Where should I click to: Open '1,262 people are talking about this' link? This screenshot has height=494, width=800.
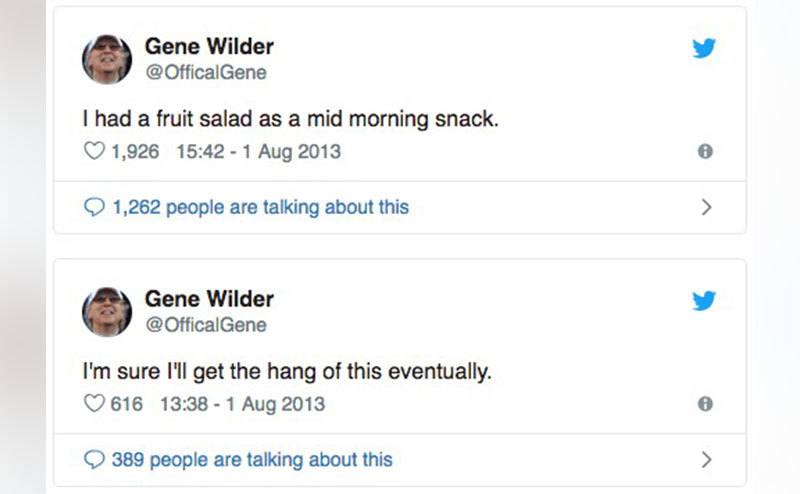coord(260,208)
